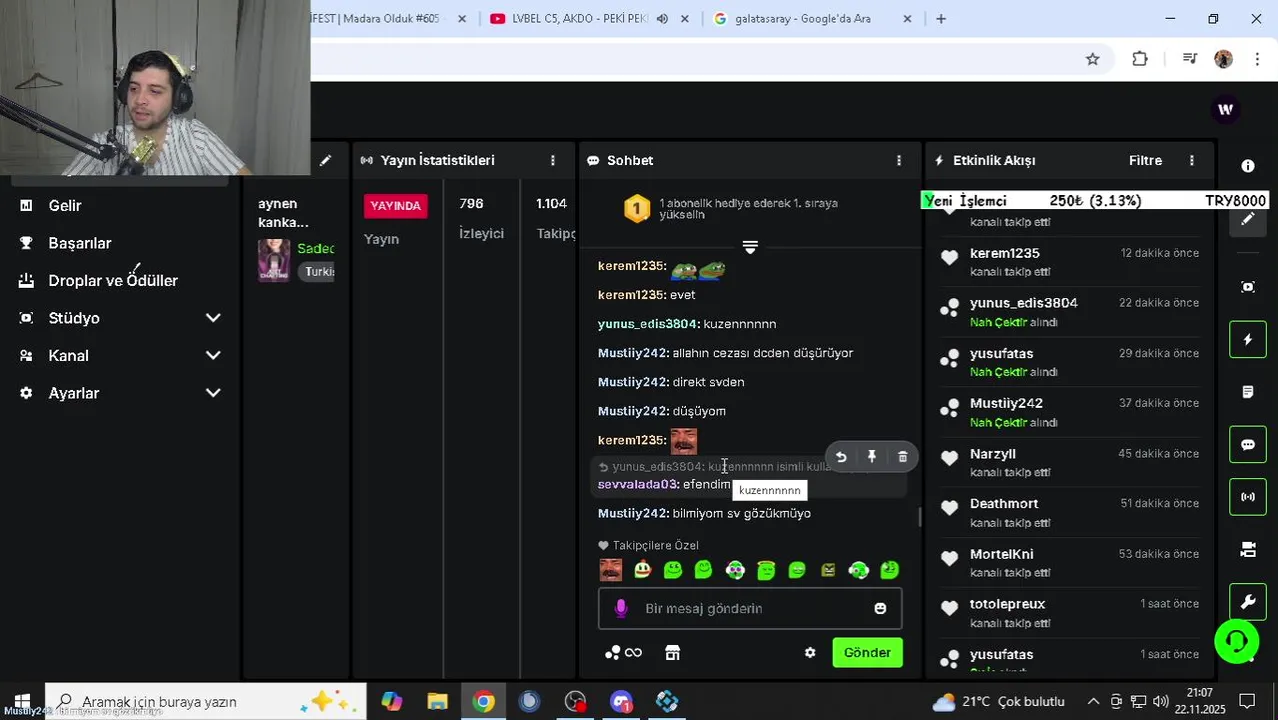Open the Discord icon in the taskbar
The width and height of the screenshot is (1278, 720).
tap(621, 702)
